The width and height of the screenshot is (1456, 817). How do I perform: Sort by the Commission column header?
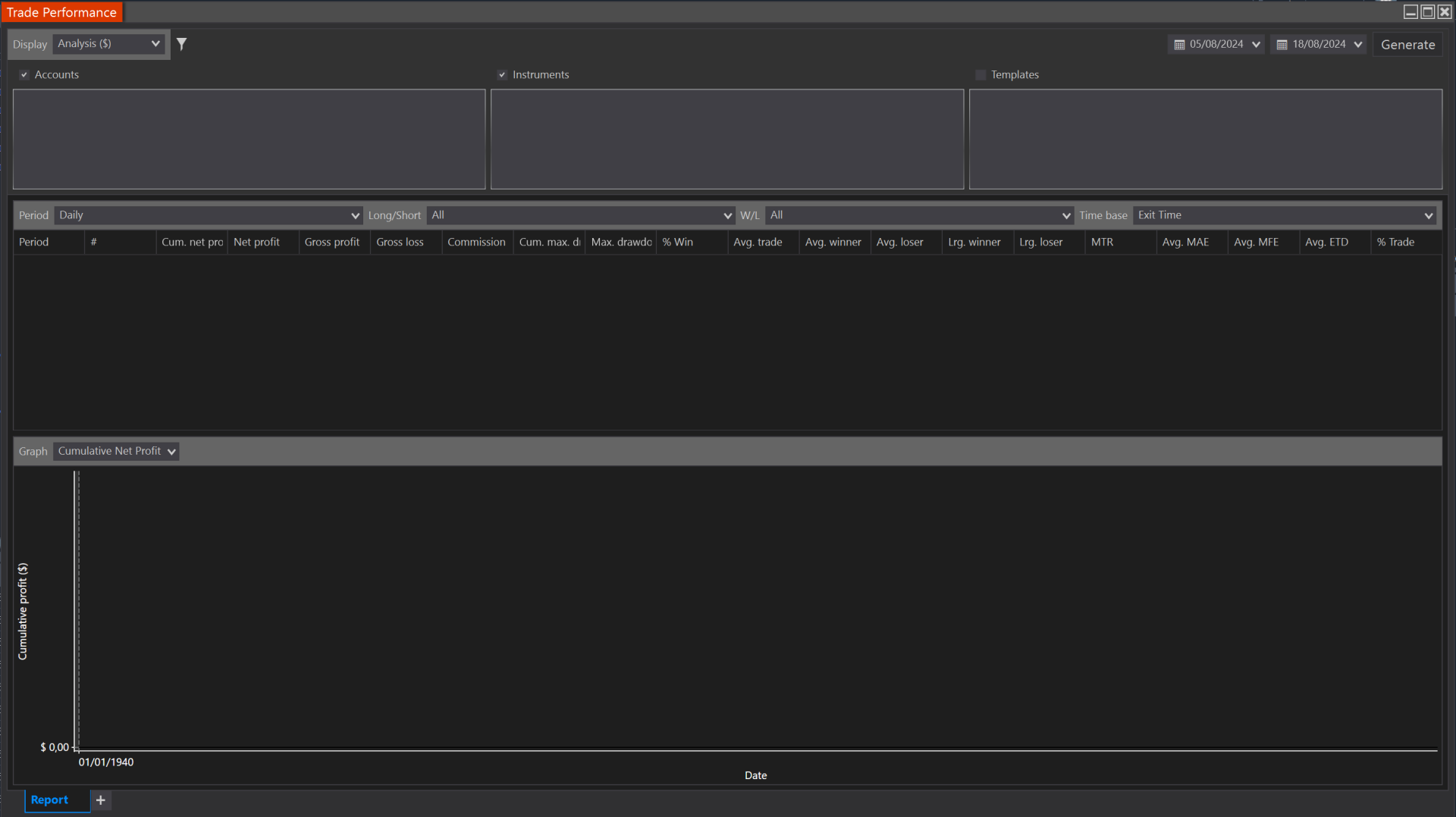[x=477, y=243]
